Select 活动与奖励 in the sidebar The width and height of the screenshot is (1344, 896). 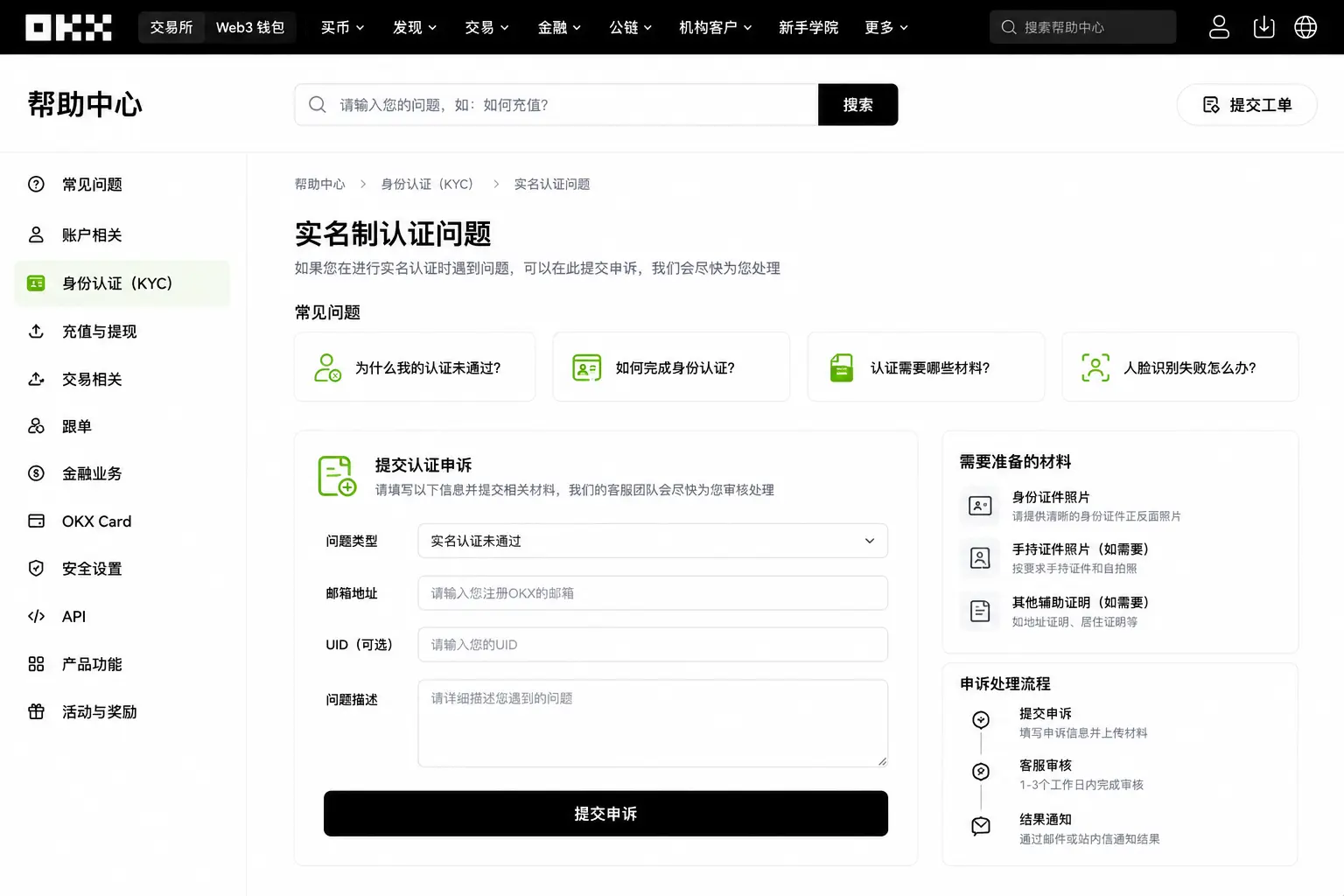point(122,711)
